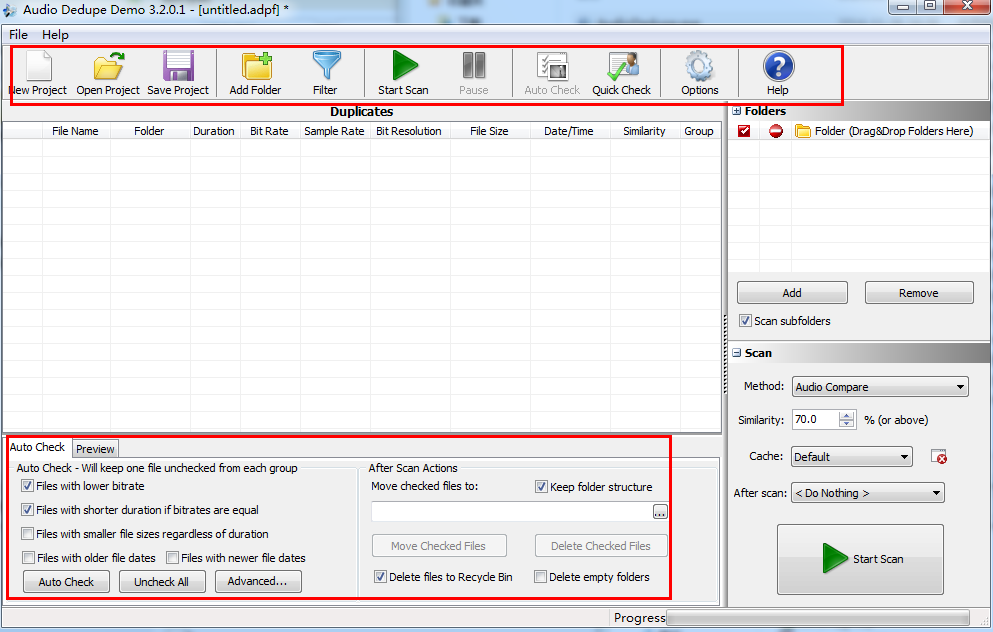
Task: Sort duplicates by Folder column
Action: click(150, 131)
